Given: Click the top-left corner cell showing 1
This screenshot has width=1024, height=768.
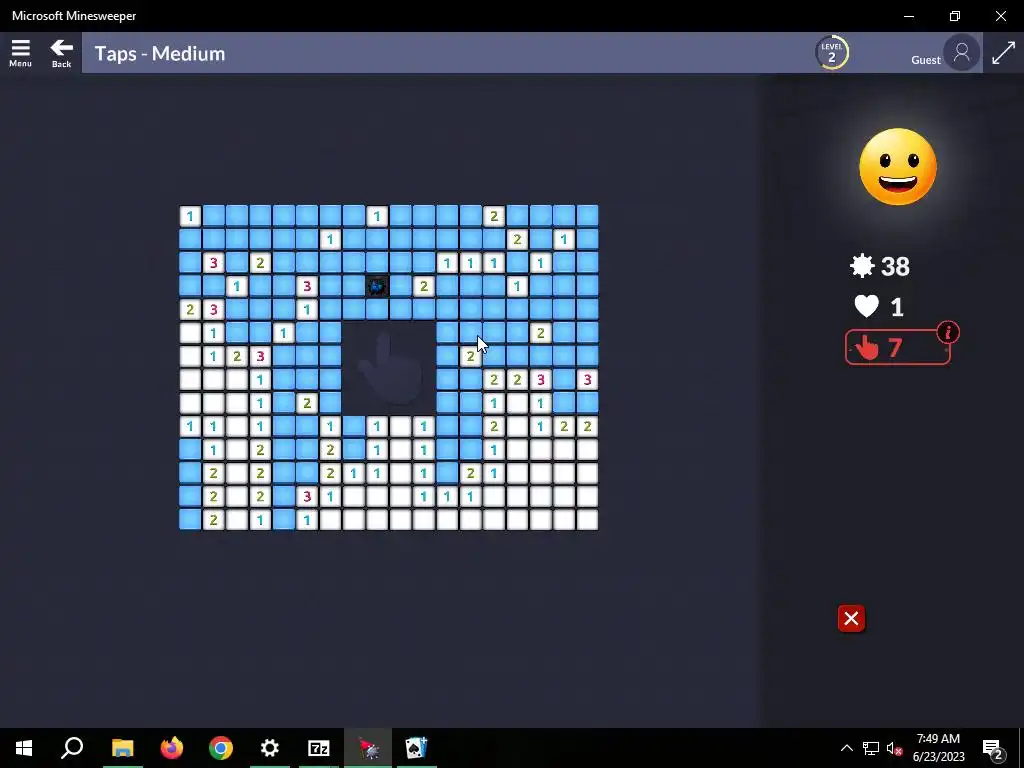Looking at the screenshot, I should (x=190, y=216).
